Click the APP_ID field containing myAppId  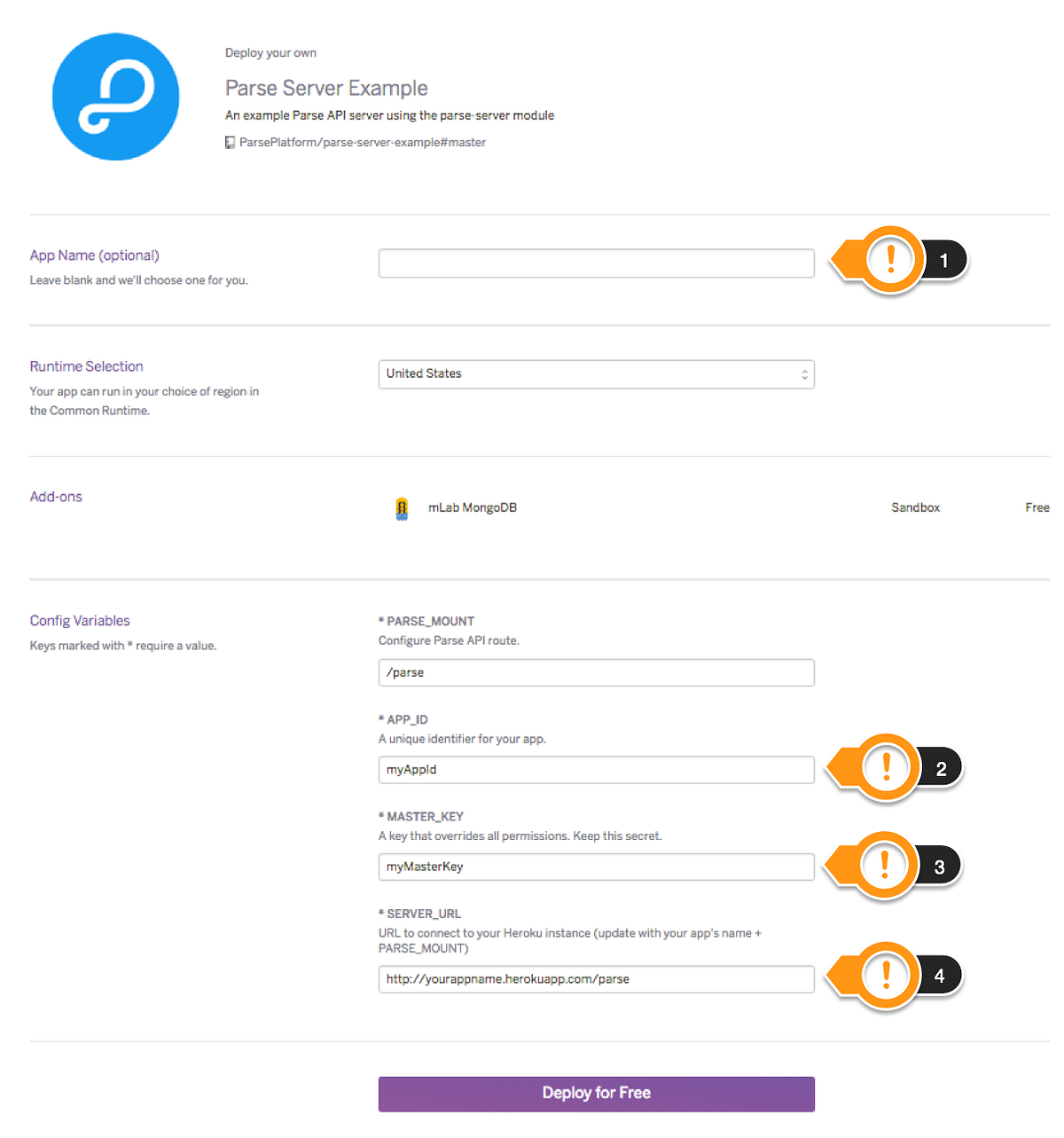(596, 770)
